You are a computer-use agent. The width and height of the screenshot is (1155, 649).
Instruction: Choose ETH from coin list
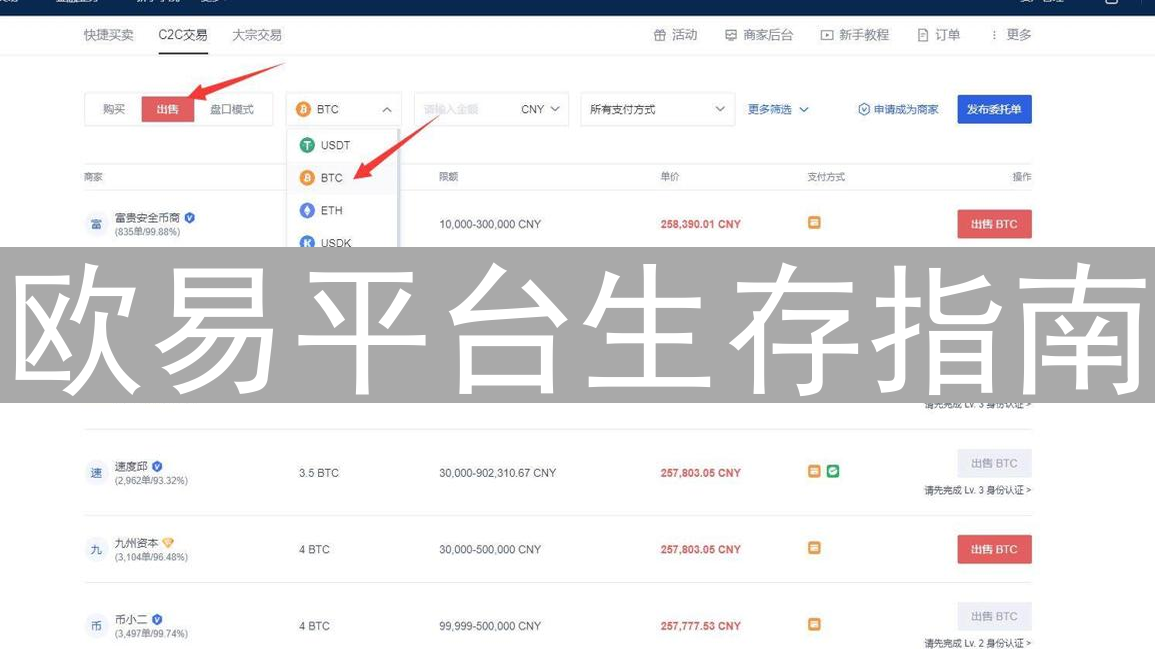343,210
